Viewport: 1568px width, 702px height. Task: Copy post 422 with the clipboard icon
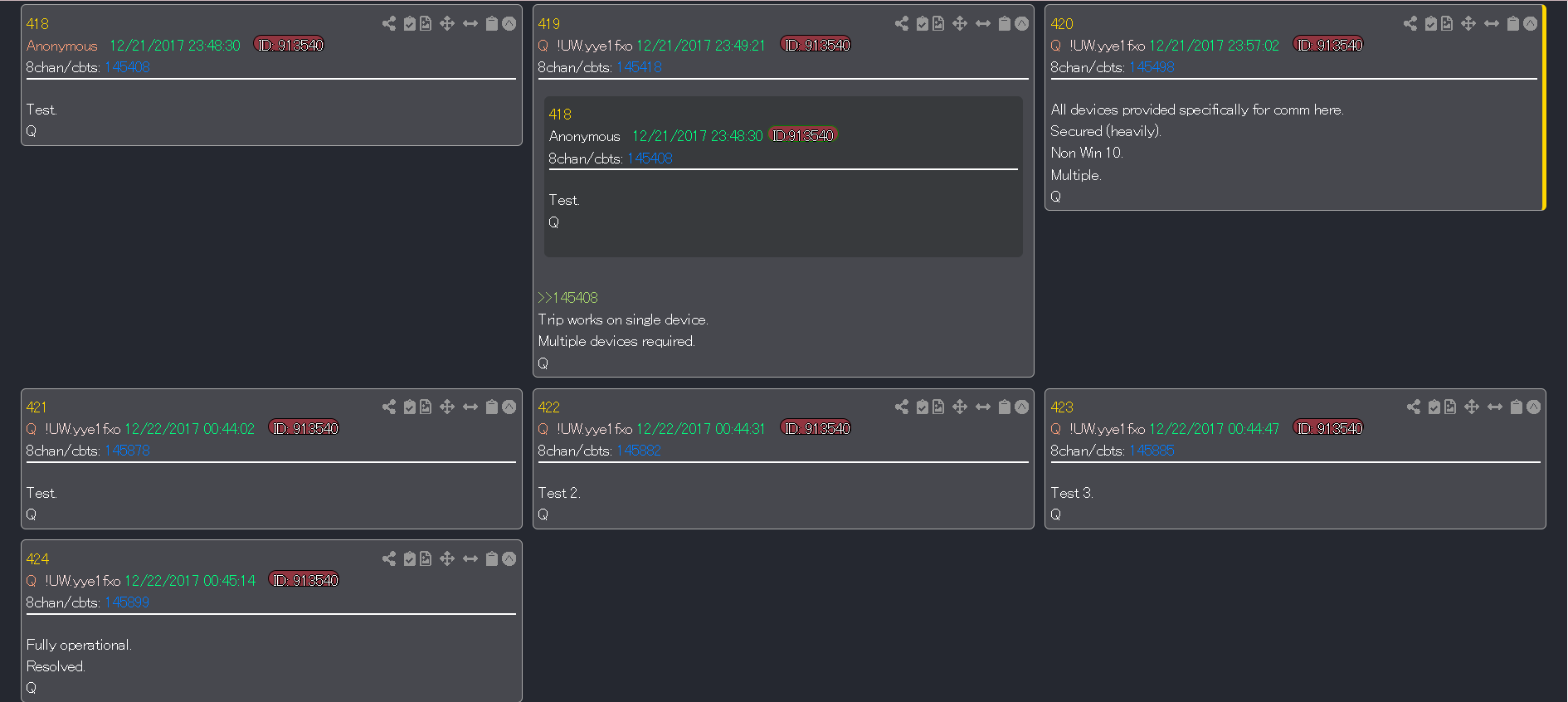point(1005,407)
